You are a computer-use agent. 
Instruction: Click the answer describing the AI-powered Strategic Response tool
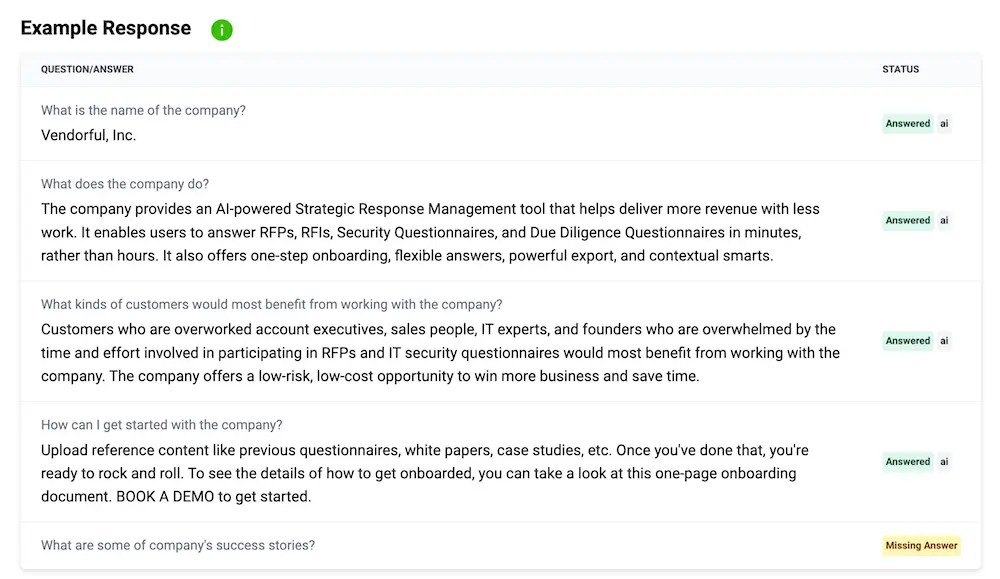[430, 232]
